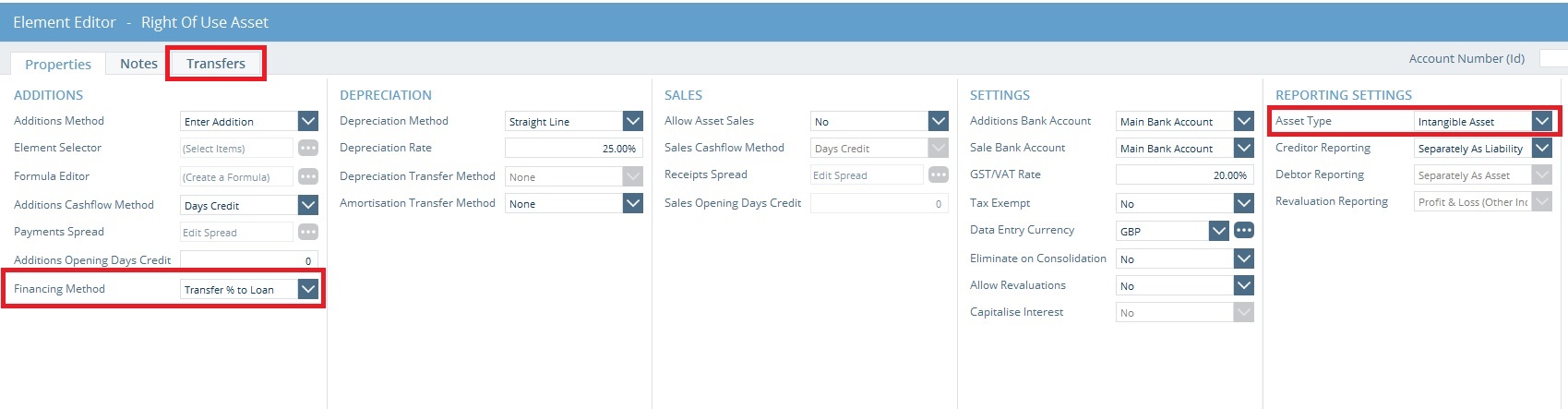This screenshot has height=409, width=1568.
Task: Click the Depreciation Rate field
Action: [x=573, y=148]
